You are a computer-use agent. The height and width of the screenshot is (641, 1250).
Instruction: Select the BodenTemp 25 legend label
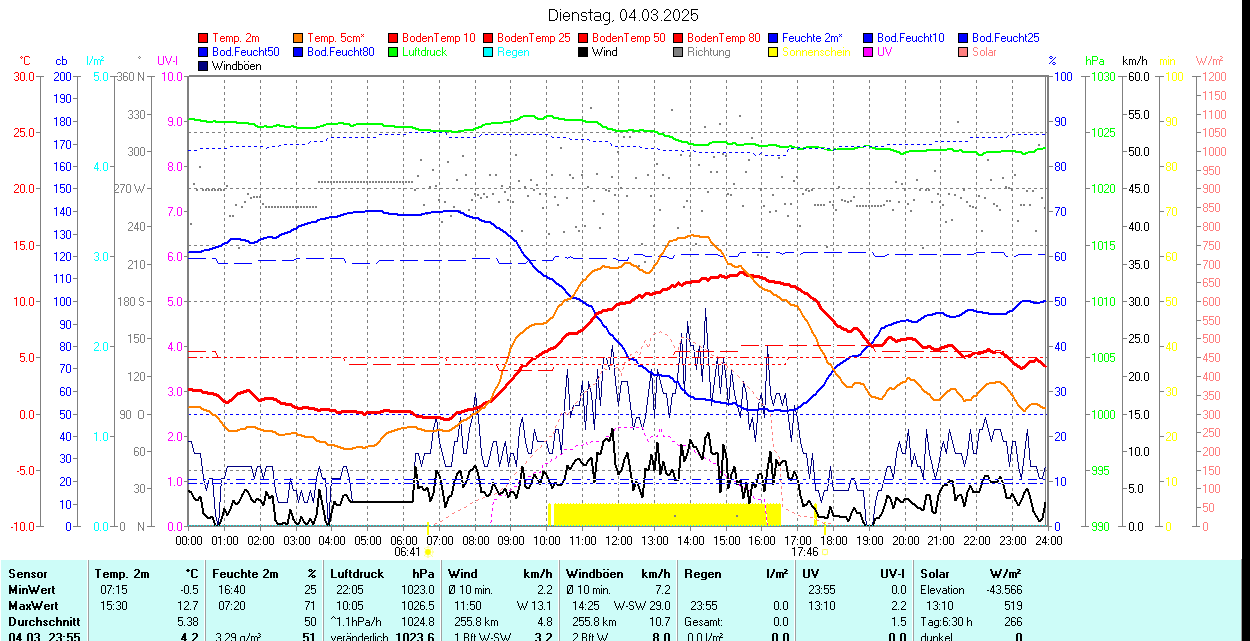click(x=534, y=38)
